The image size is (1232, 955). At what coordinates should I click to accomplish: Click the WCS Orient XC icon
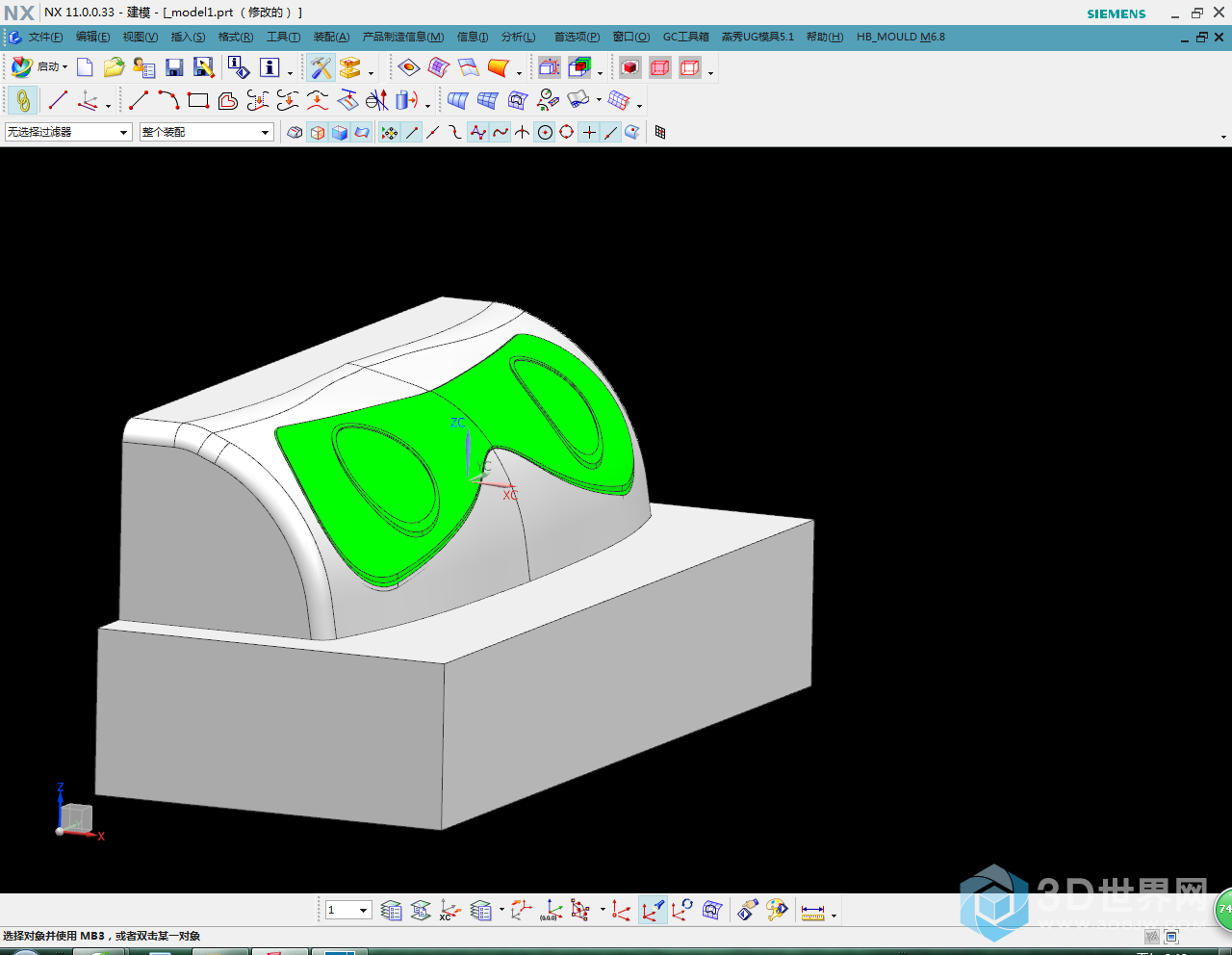(x=449, y=910)
